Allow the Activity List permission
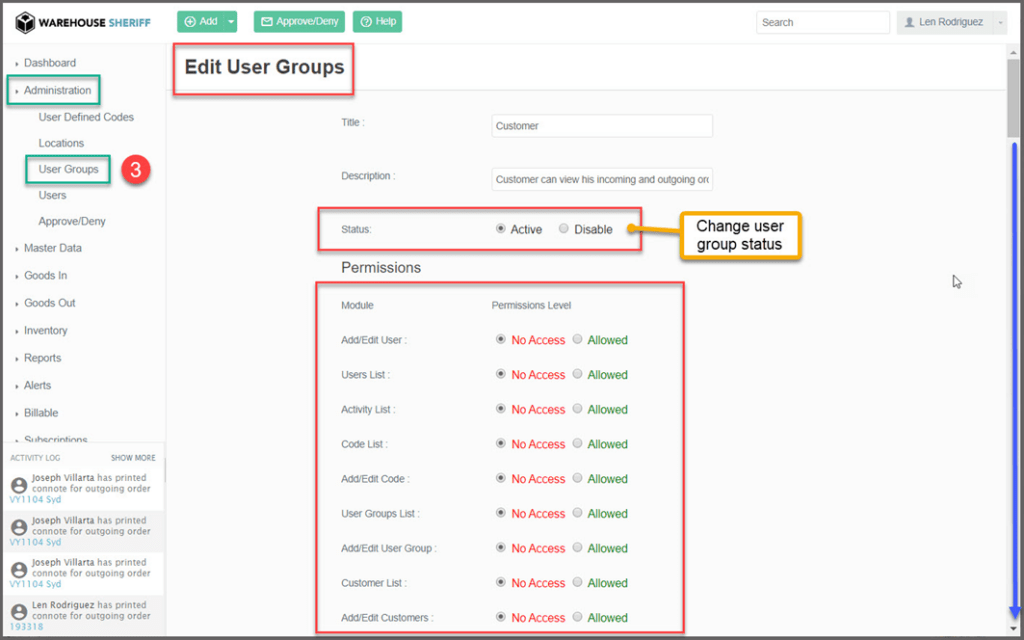This screenshot has height=640, width=1024. click(x=577, y=409)
